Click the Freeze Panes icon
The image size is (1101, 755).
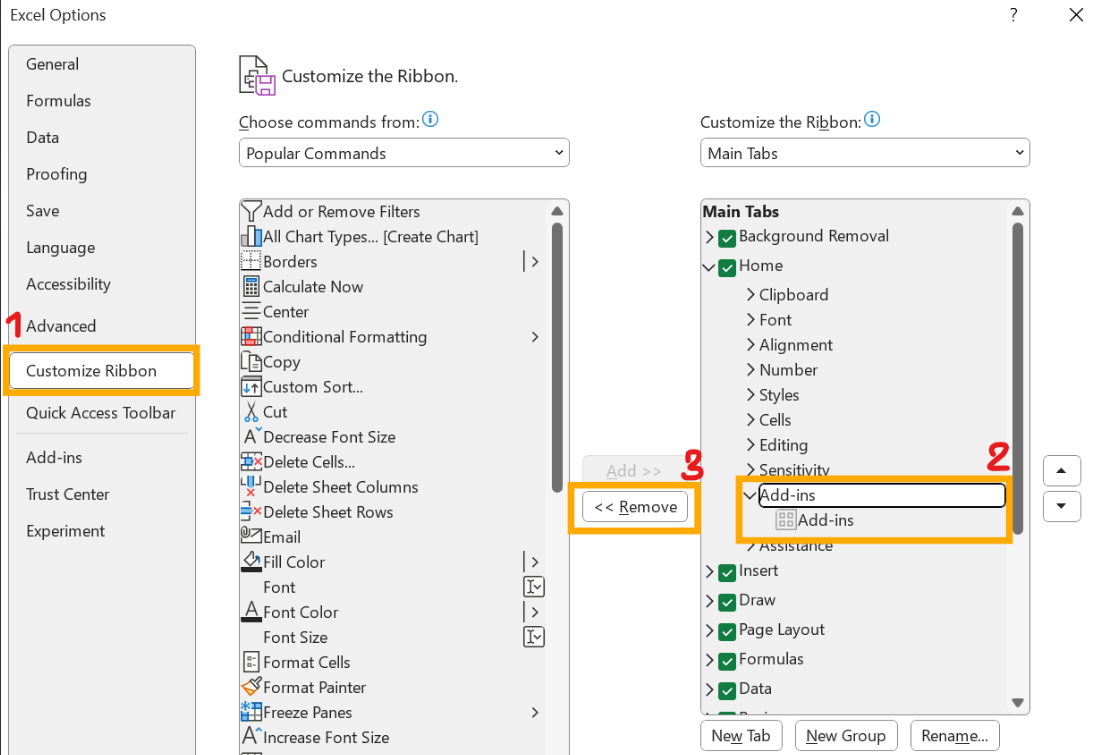pos(251,712)
